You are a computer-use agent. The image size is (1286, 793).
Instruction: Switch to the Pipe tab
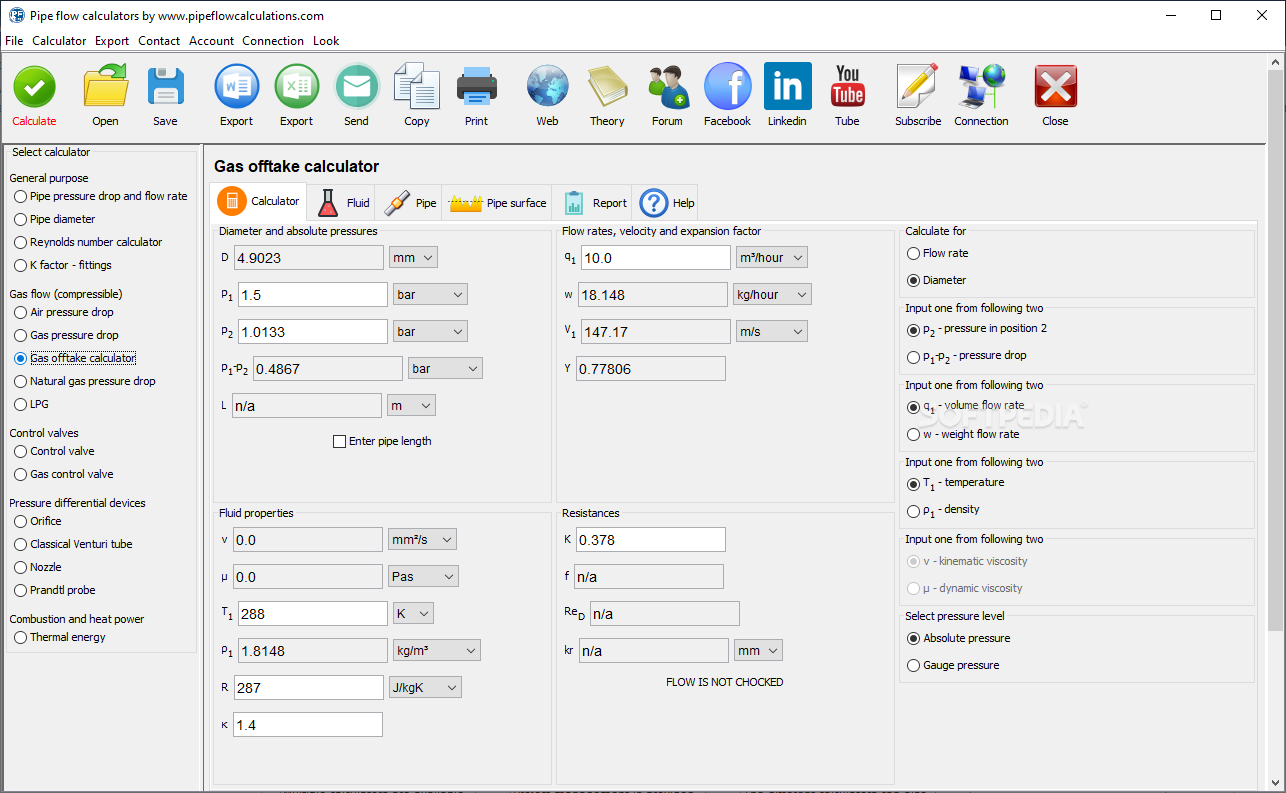pyautogui.click(x=410, y=202)
